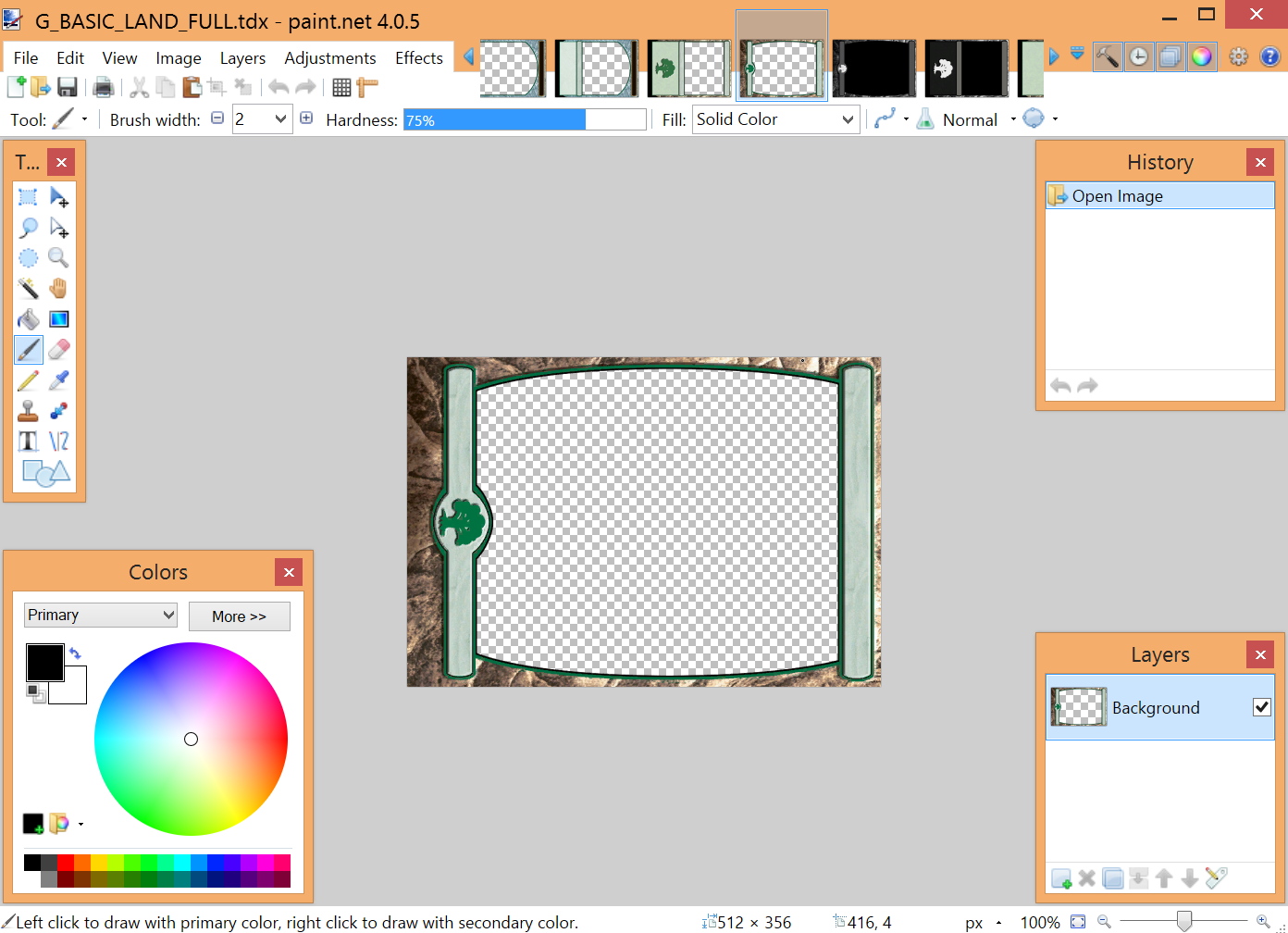
Task: Increase brush width with plus button
Action: [x=306, y=118]
